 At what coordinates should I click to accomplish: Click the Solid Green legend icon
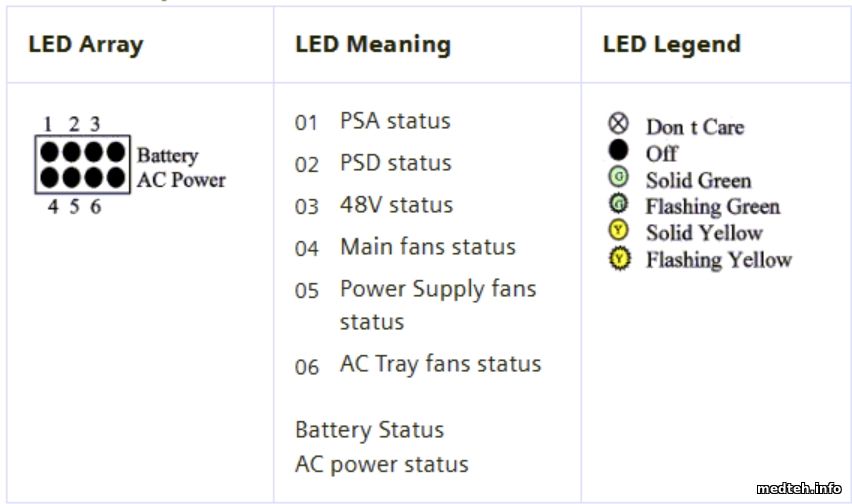[x=619, y=178]
